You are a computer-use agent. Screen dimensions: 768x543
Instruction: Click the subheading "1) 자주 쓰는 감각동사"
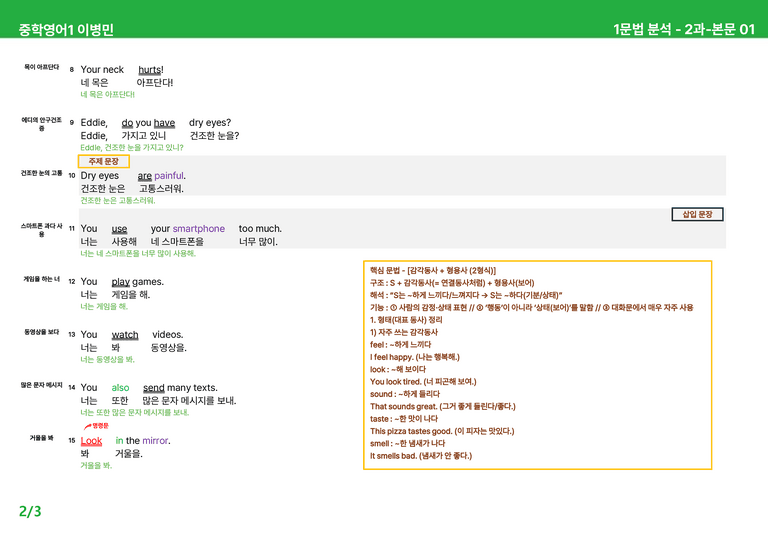tap(404, 332)
